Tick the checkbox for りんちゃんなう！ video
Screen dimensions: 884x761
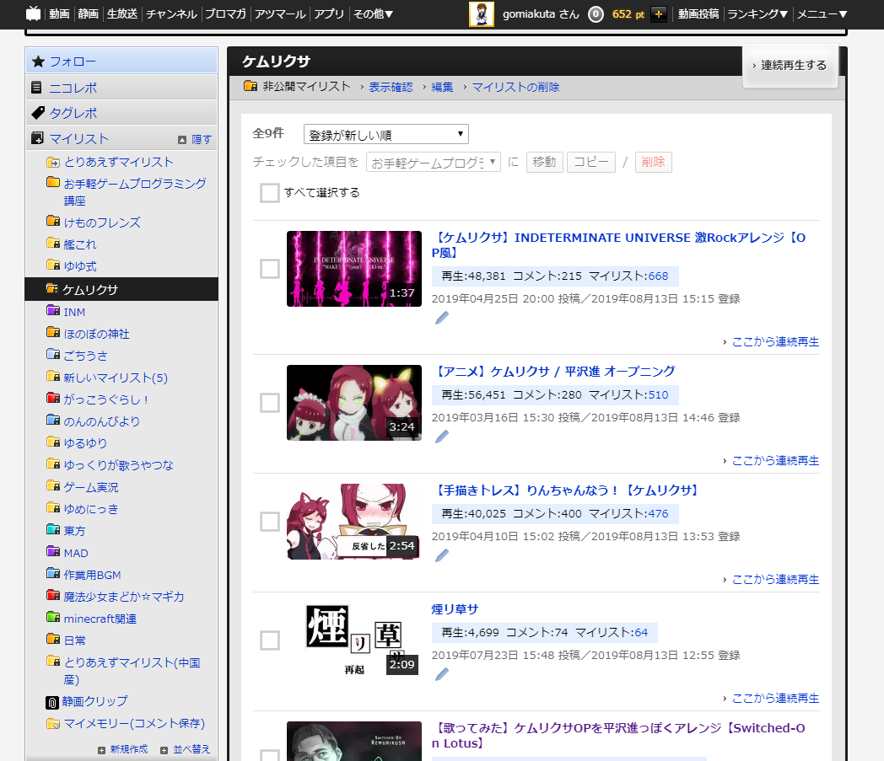[x=269, y=521]
